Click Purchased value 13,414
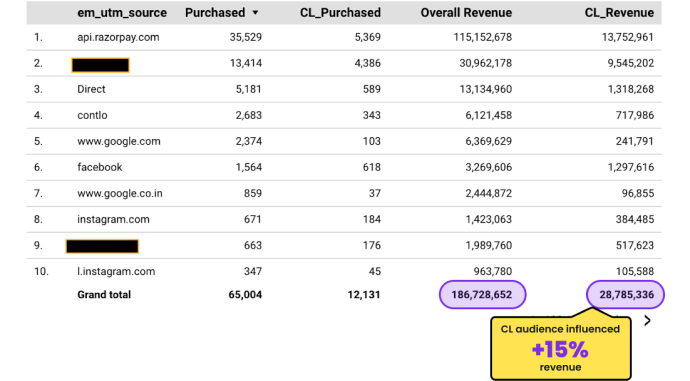Viewport: 690px width, 381px height. click(246, 63)
